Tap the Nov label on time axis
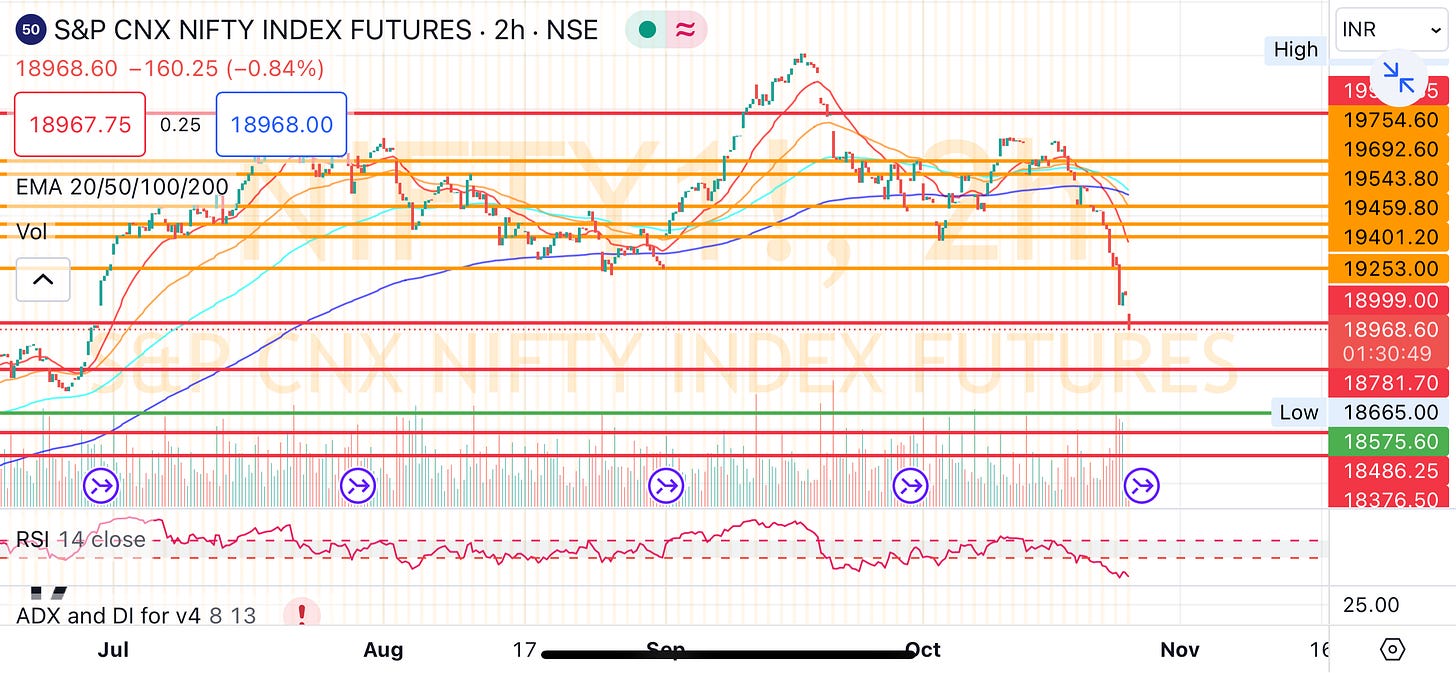Viewport: 1456px width, 673px height. [1179, 650]
